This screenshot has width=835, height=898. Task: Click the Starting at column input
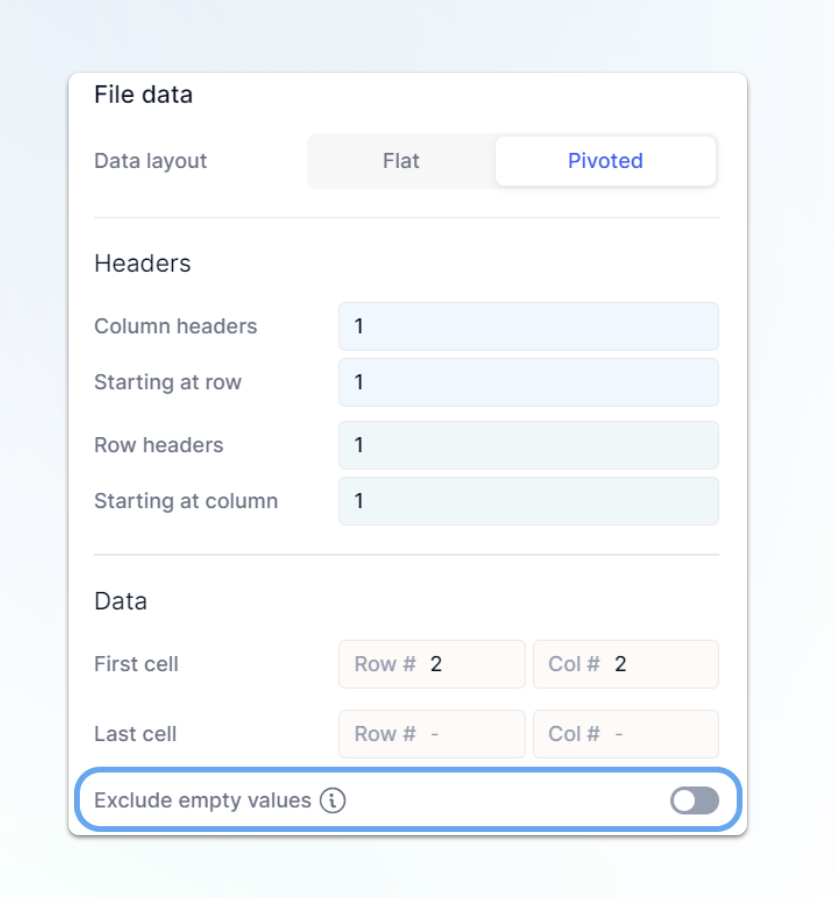pyautogui.click(x=529, y=501)
